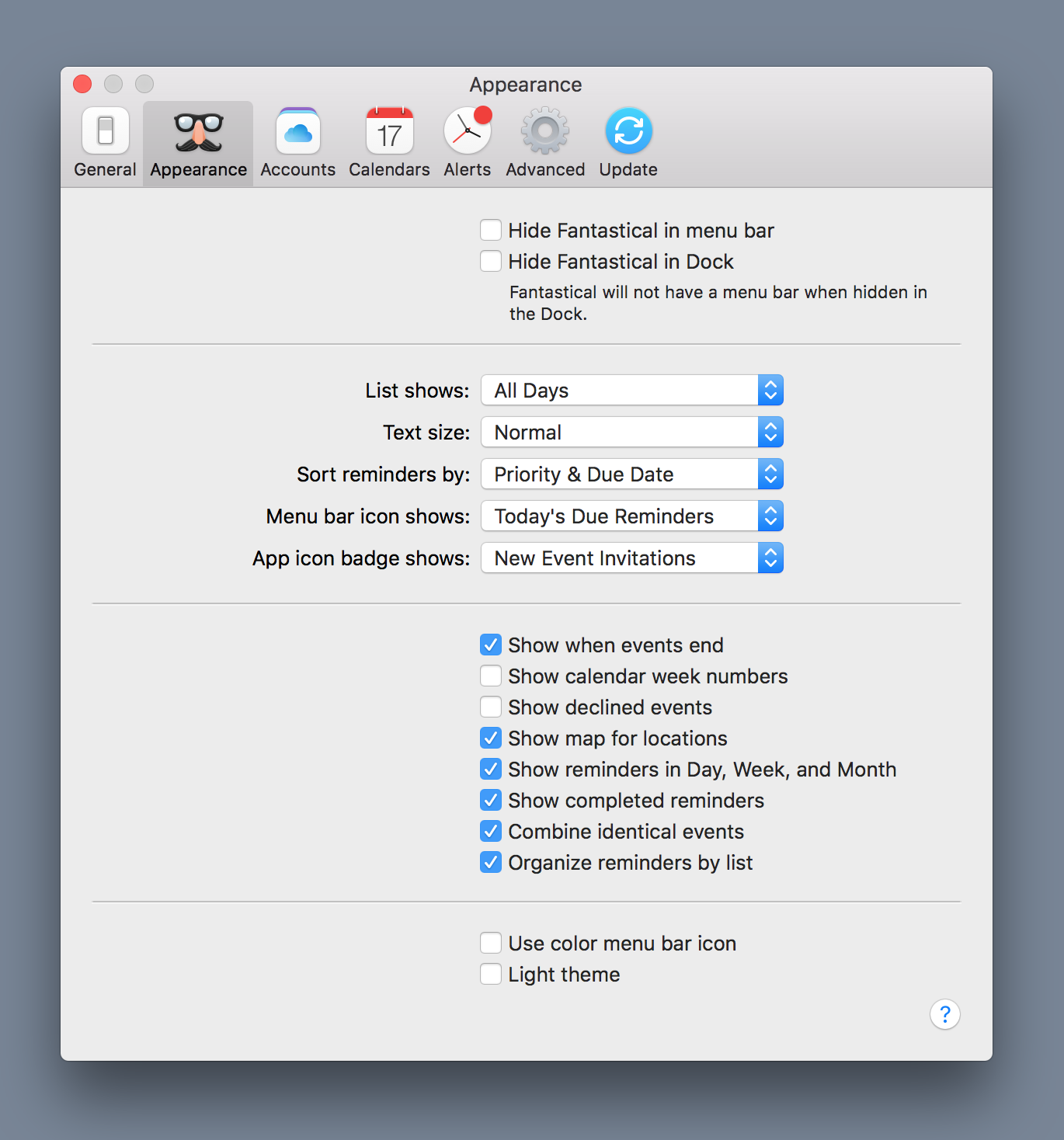Uncheck Show when events end
This screenshot has height=1140, width=1064.
pos(490,645)
